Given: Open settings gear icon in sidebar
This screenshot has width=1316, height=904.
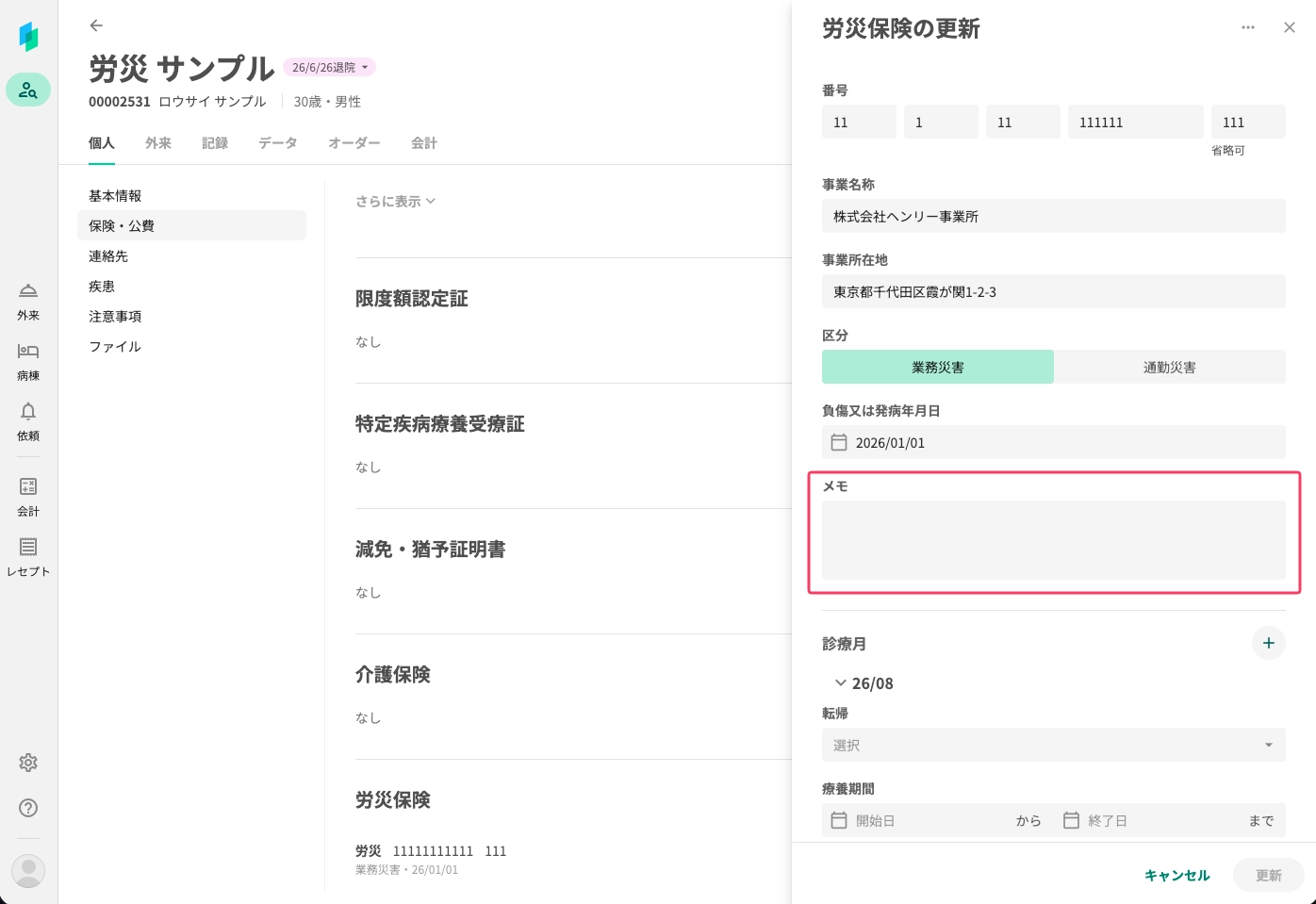Looking at the screenshot, I should (28, 763).
